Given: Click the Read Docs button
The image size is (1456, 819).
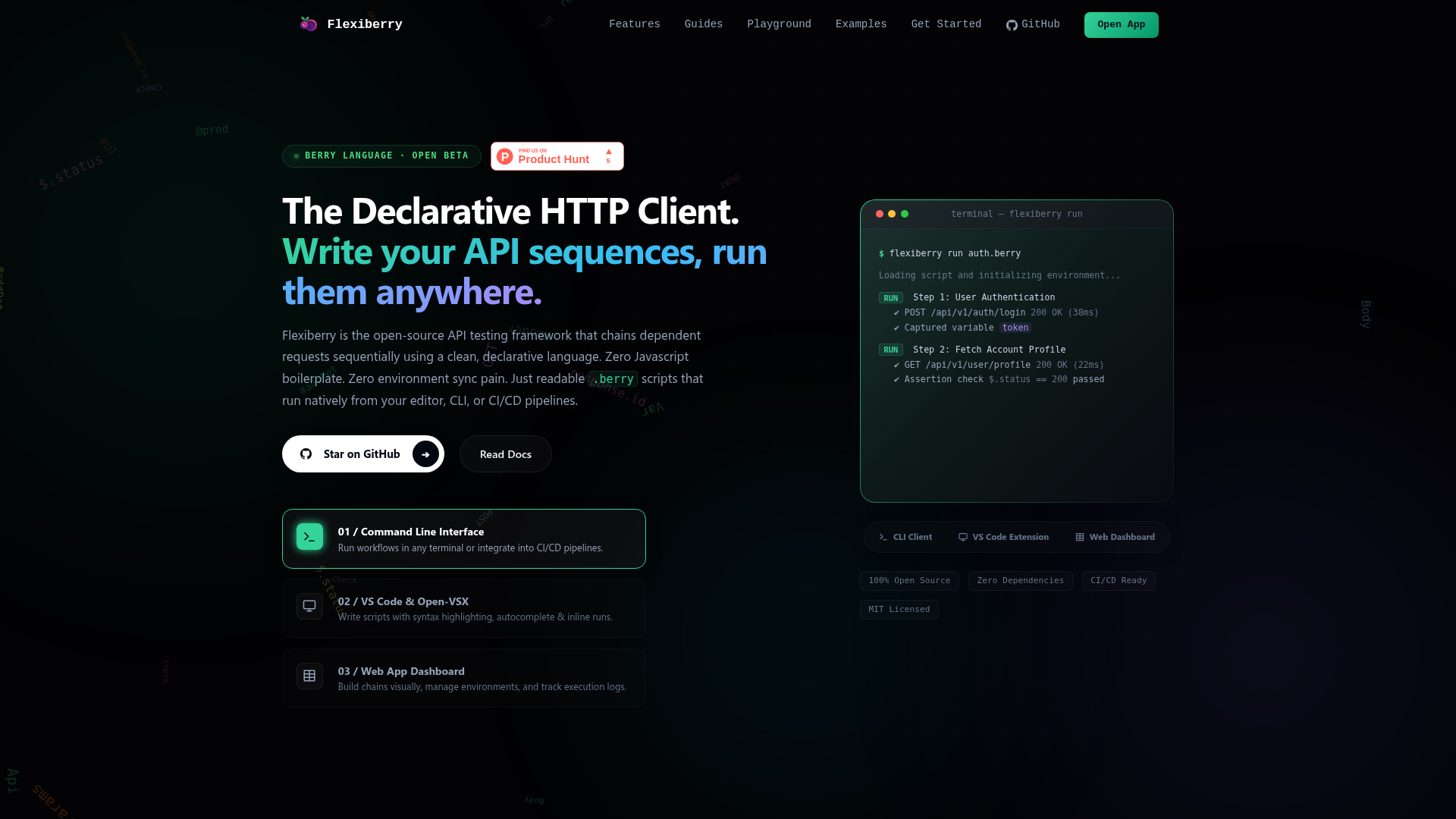Looking at the screenshot, I should tap(506, 454).
